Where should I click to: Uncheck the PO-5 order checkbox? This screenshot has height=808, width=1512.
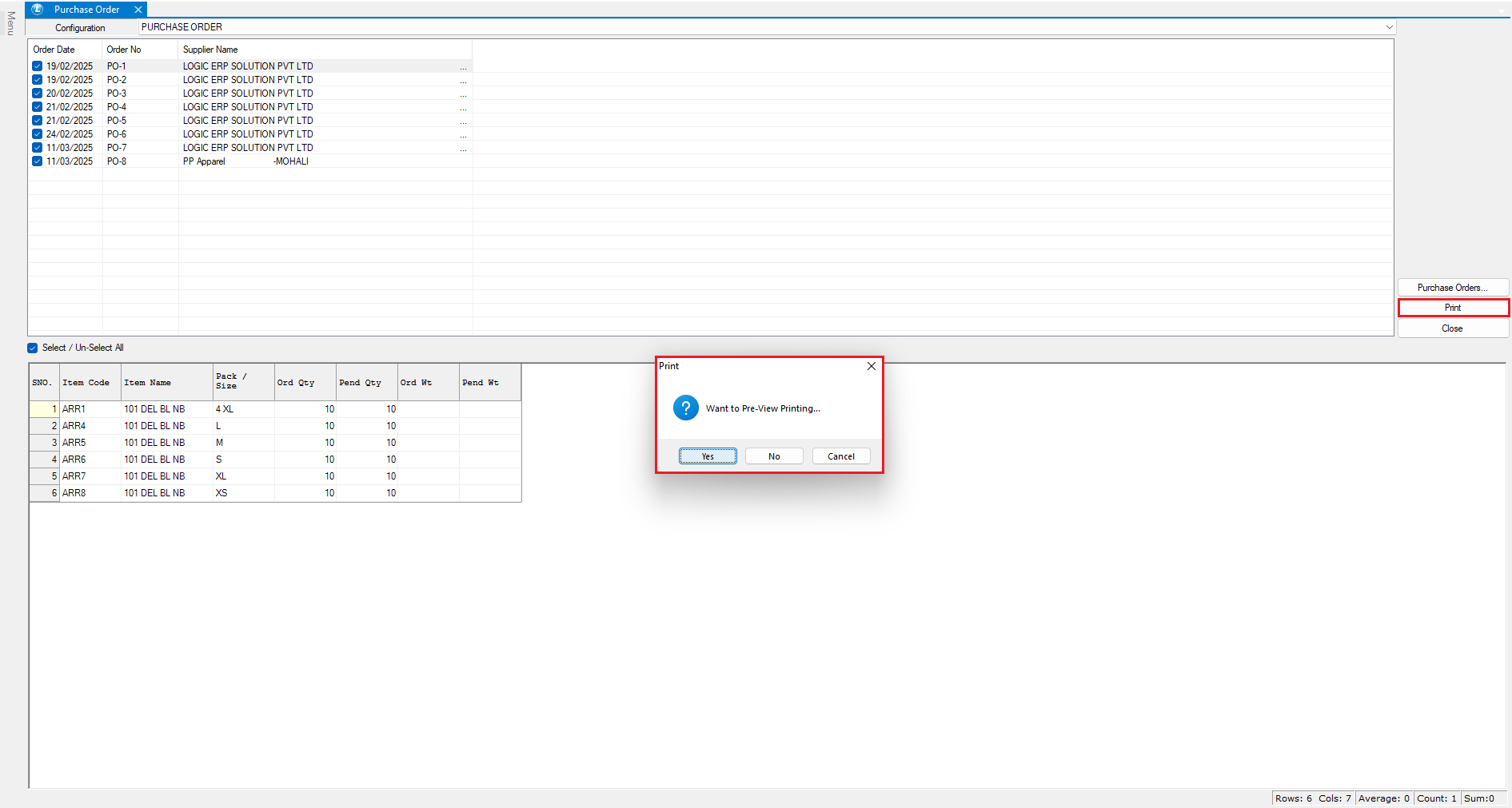coord(37,121)
